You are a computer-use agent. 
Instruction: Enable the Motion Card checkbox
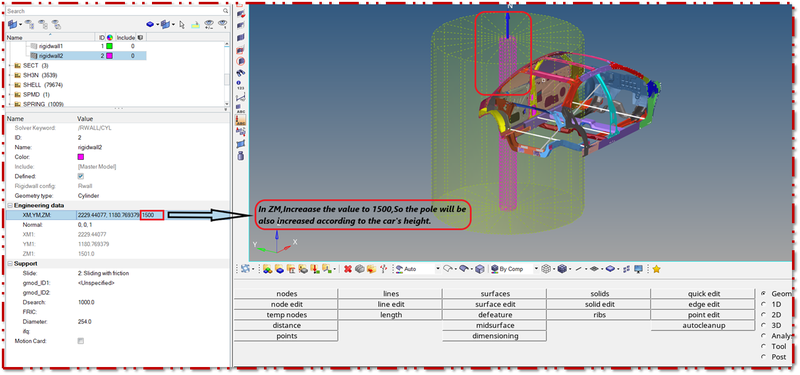pyautogui.click(x=80, y=341)
